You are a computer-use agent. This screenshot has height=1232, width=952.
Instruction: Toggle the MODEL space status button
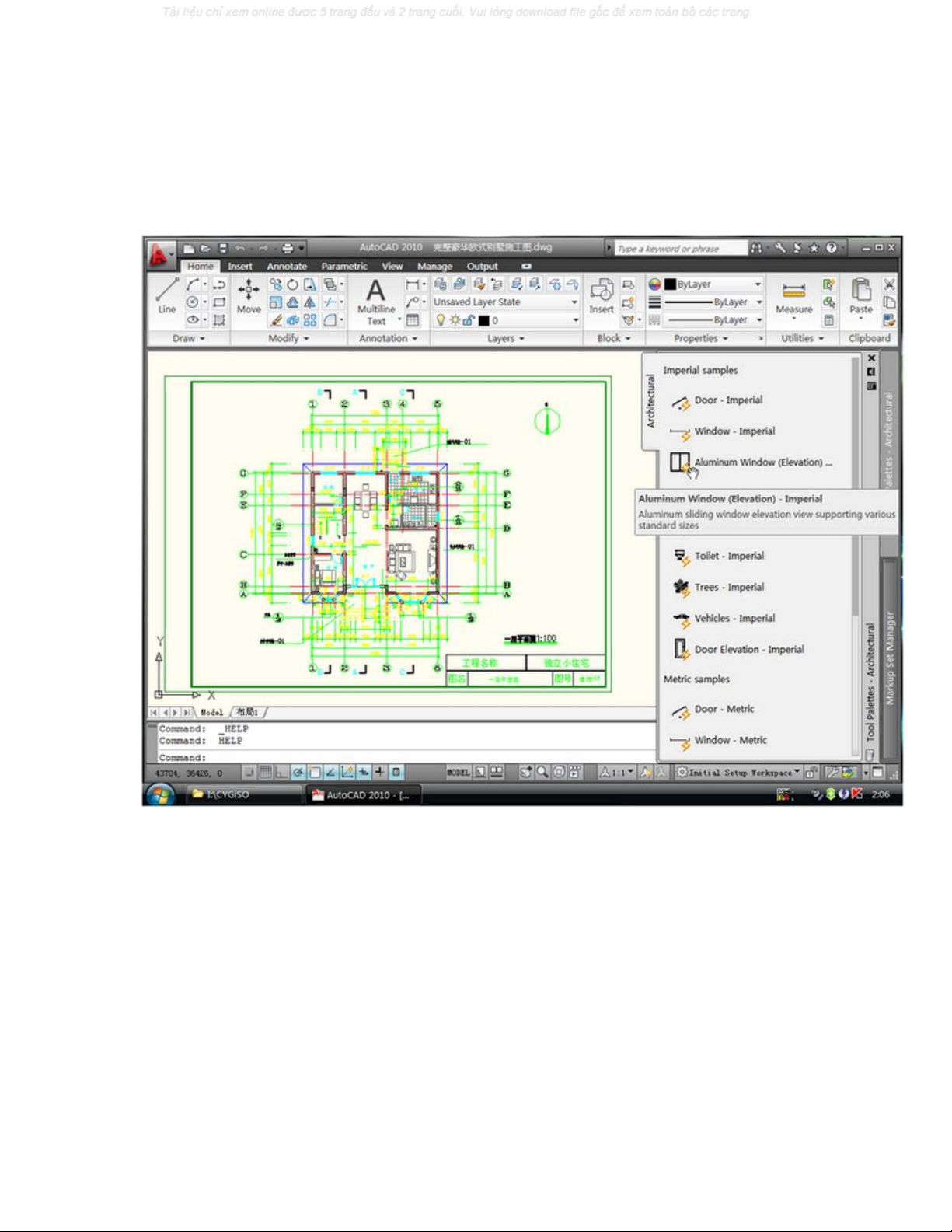(458, 772)
